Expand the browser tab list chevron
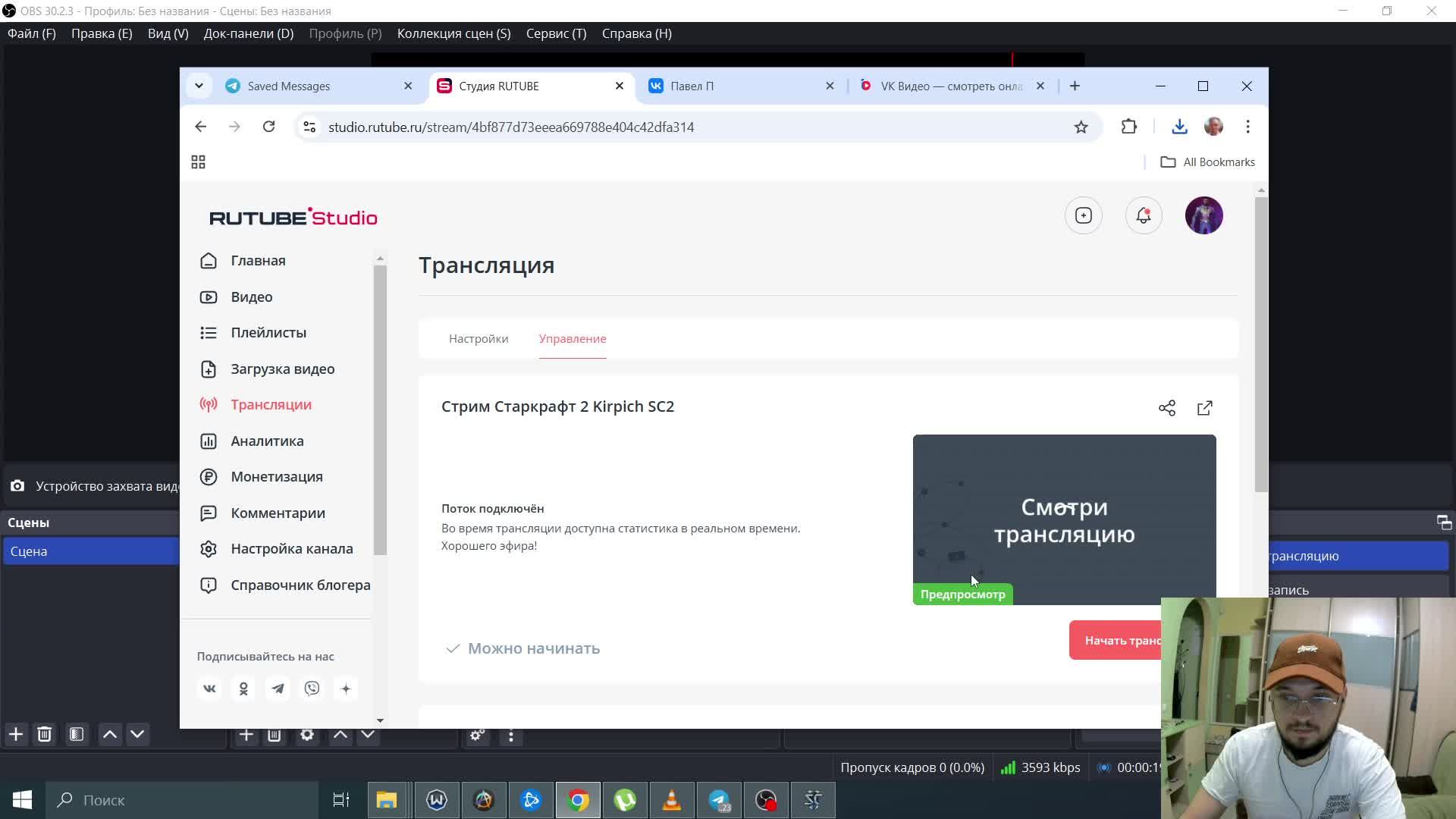 [199, 86]
